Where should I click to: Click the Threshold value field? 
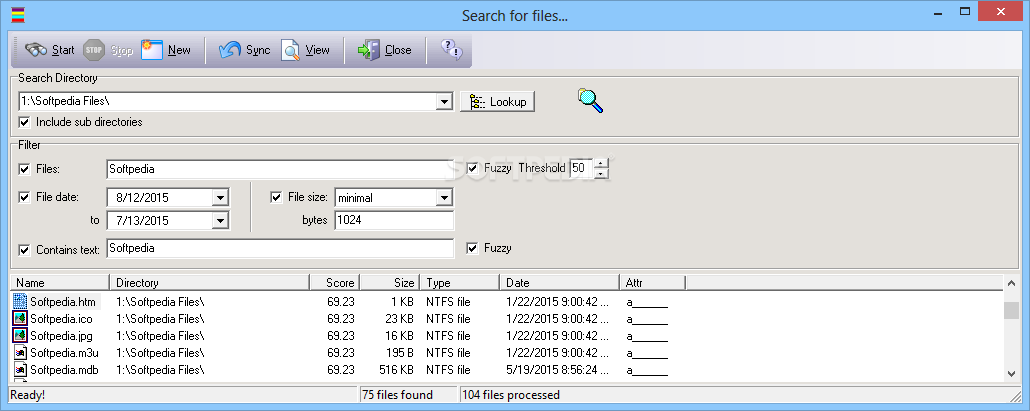point(581,168)
